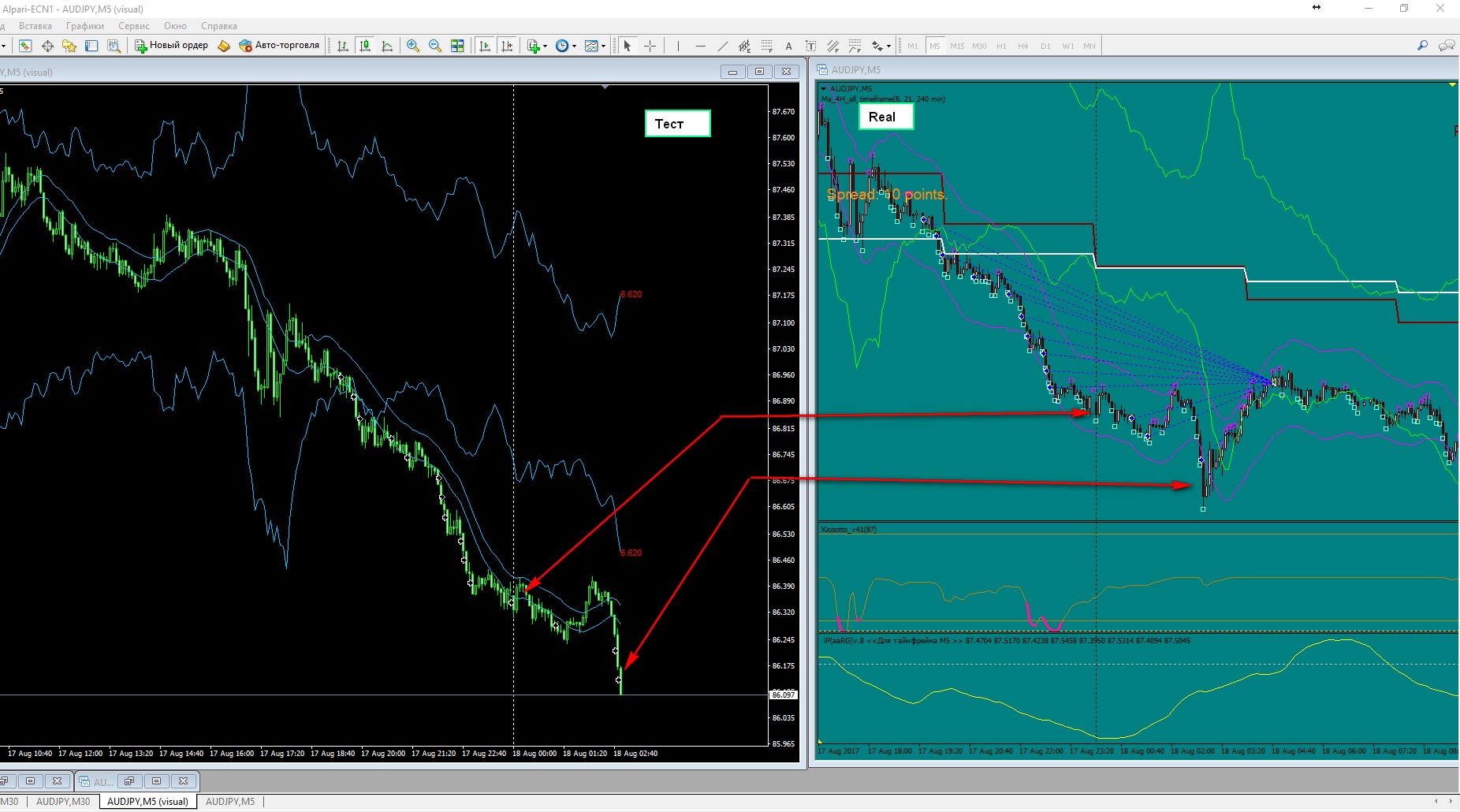Switch to the last AUDJPY,M5 chart tab
The width and height of the screenshot is (1460, 812).
pyautogui.click(x=230, y=802)
